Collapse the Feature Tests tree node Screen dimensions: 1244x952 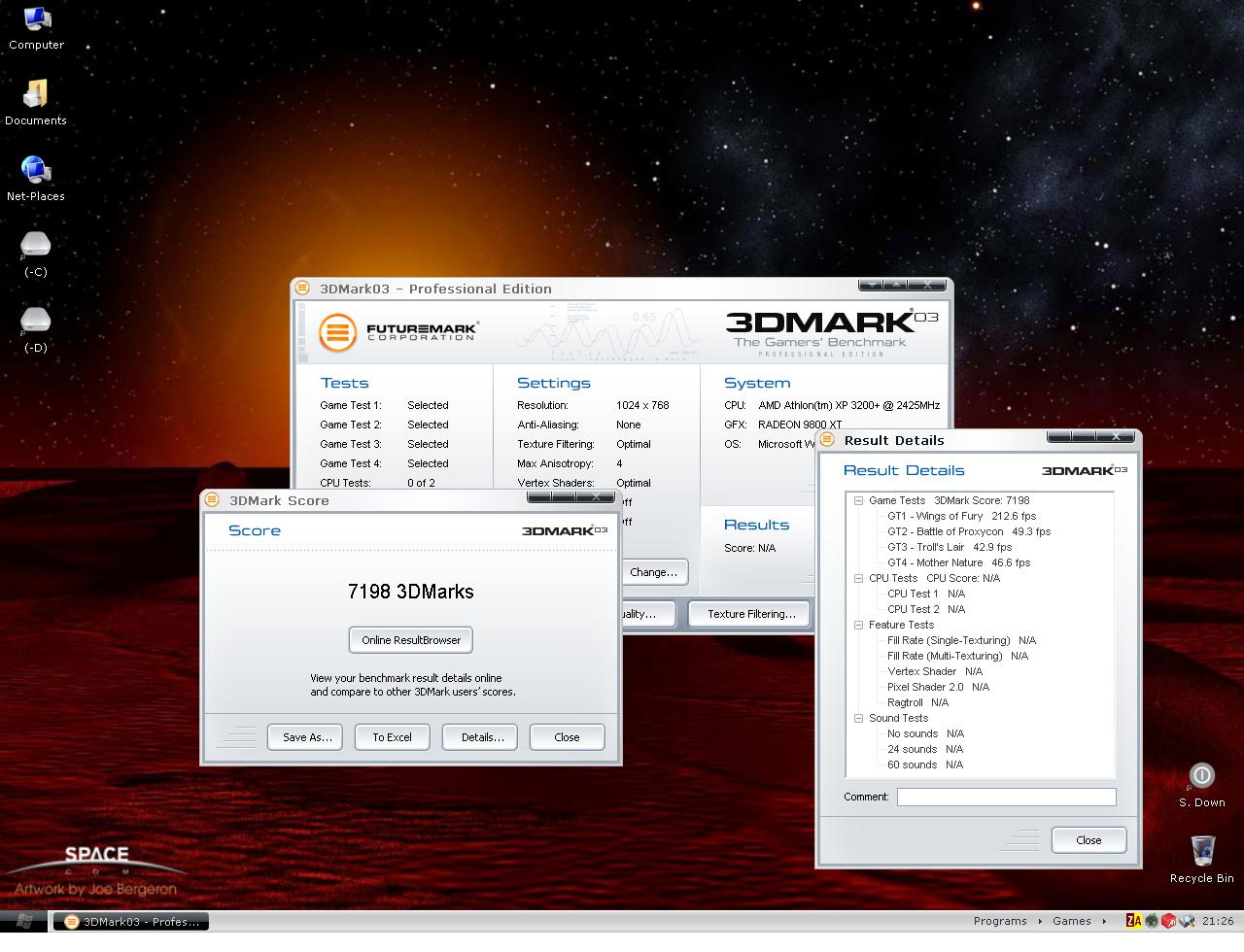pyautogui.click(x=859, y=626)
